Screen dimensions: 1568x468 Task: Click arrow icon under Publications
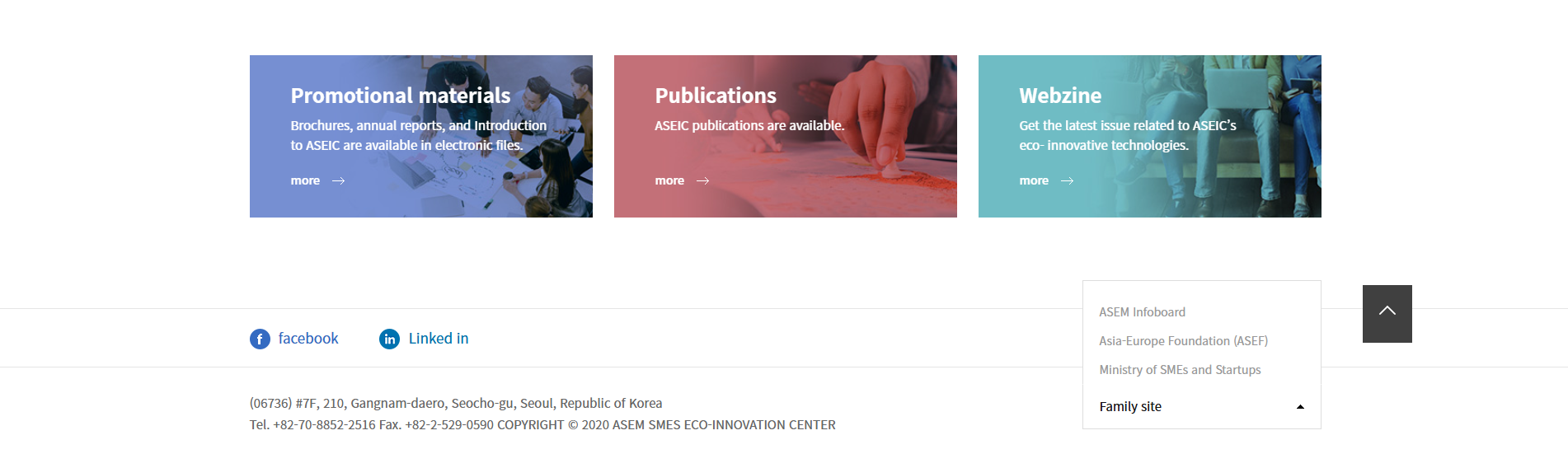[702, 180]
